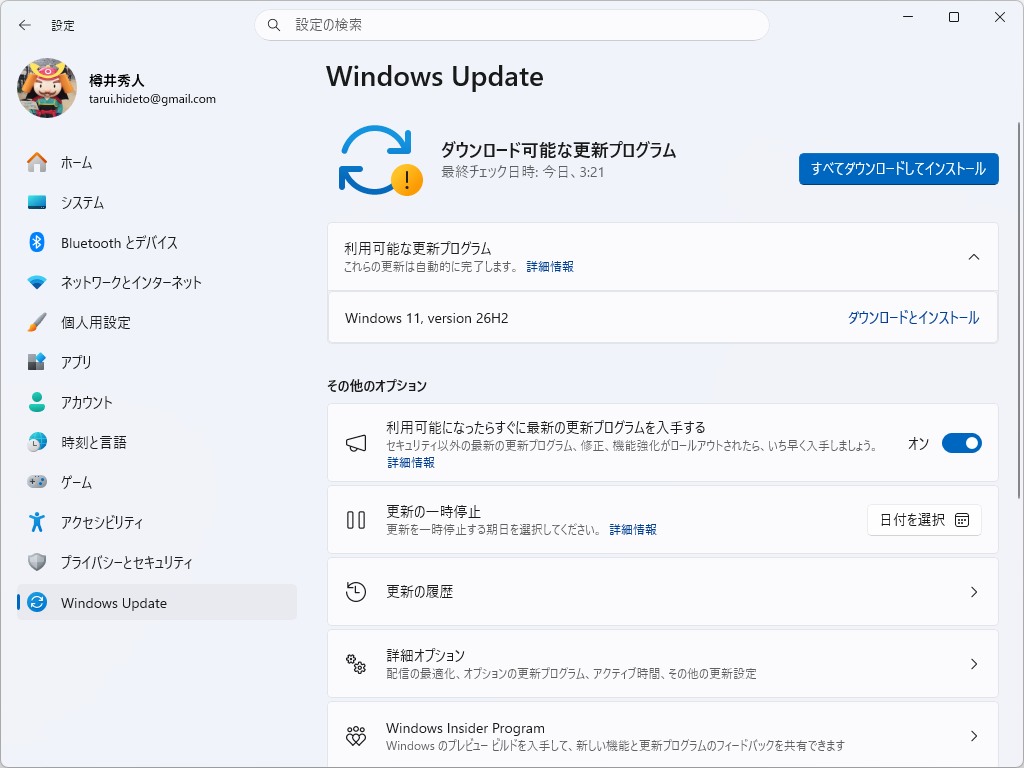Click the gears icon for 詳細オプション
This screenshot has height=768, width=1024.
click(x=356, y=664)
